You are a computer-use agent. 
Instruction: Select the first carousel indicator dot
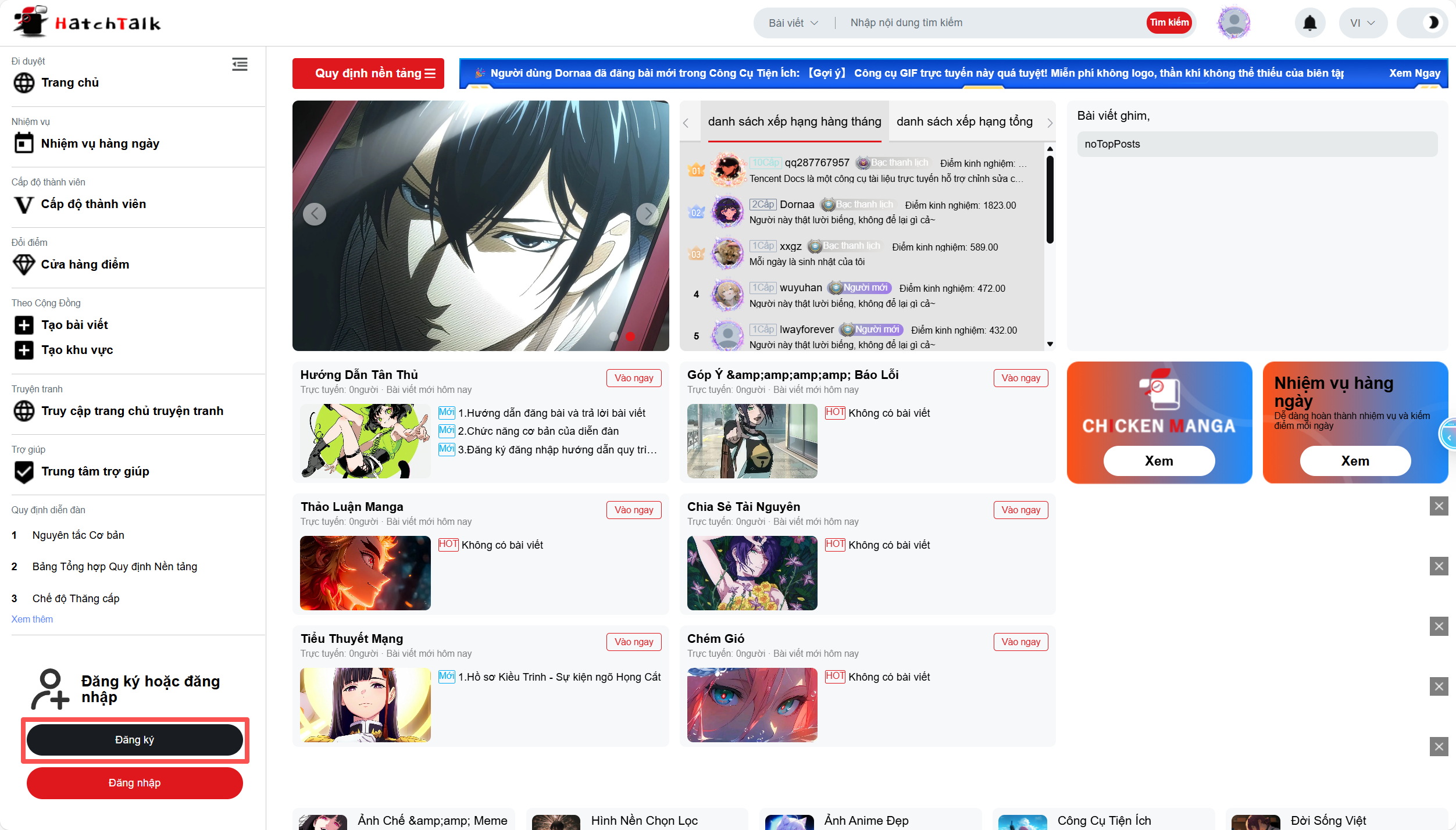pos(613,336)
